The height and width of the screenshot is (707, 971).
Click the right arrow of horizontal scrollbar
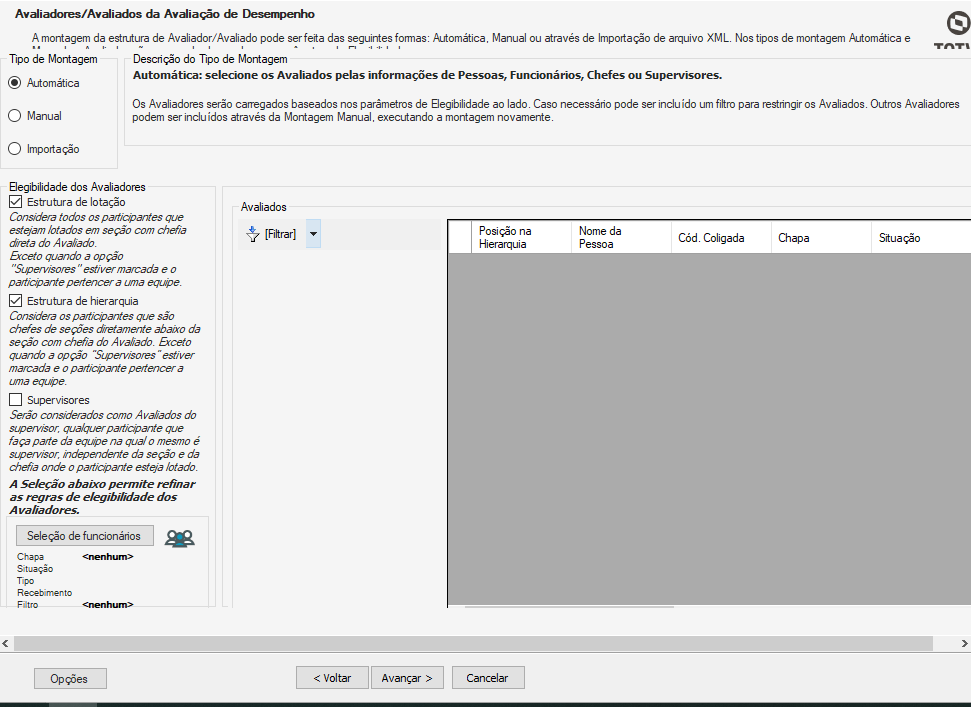[963, 643]
